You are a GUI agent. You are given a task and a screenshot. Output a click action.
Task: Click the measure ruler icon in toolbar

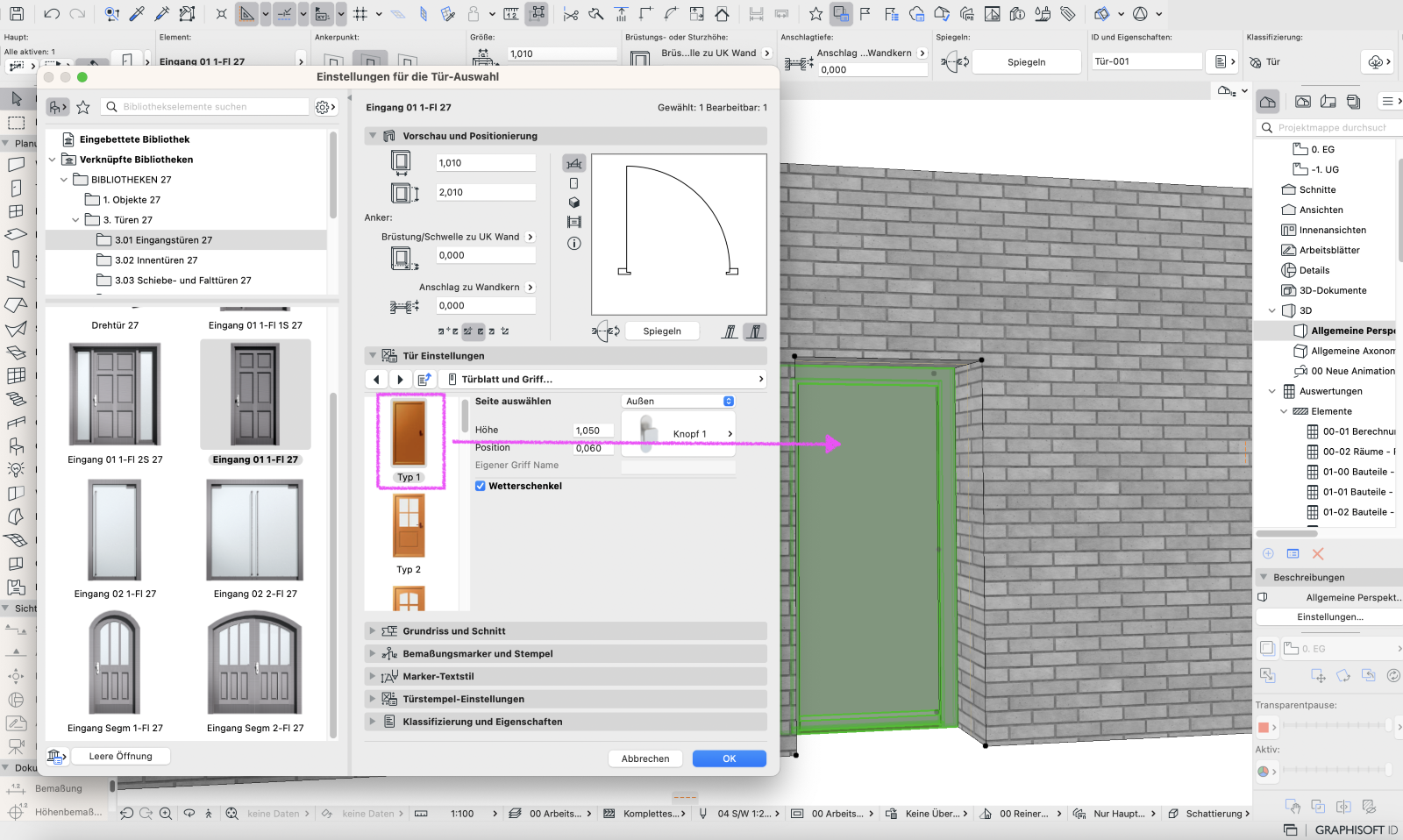click(x=511, y=14)
